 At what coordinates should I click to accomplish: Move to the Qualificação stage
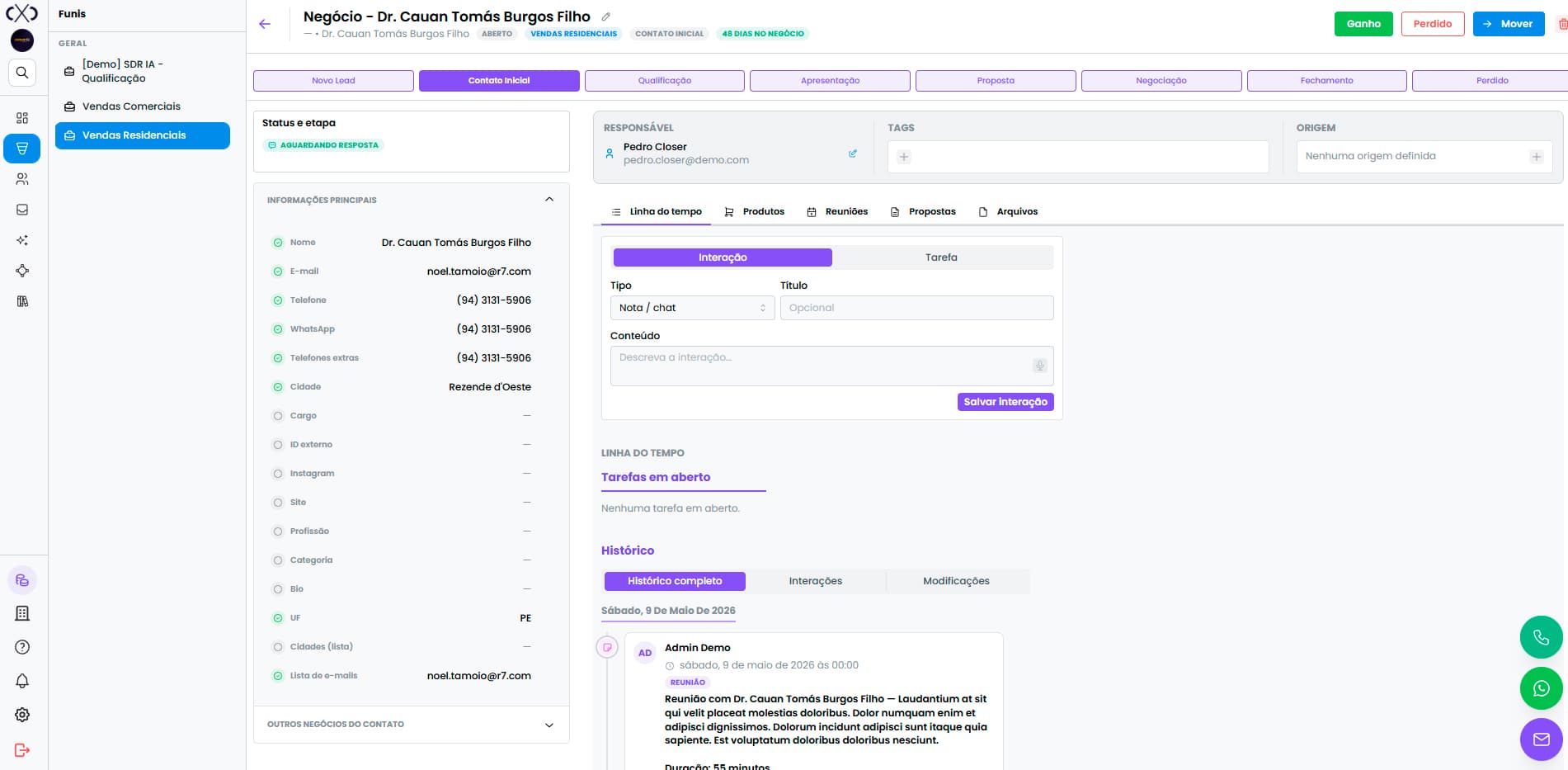(665, 81)
